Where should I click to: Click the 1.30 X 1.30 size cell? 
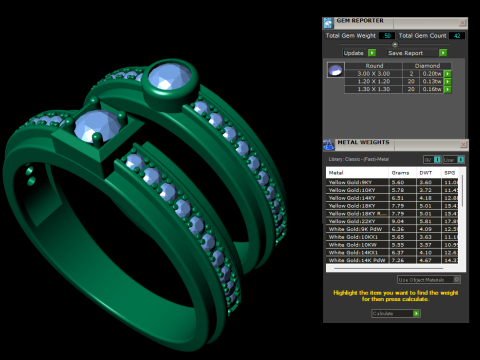tap(374, 89)
